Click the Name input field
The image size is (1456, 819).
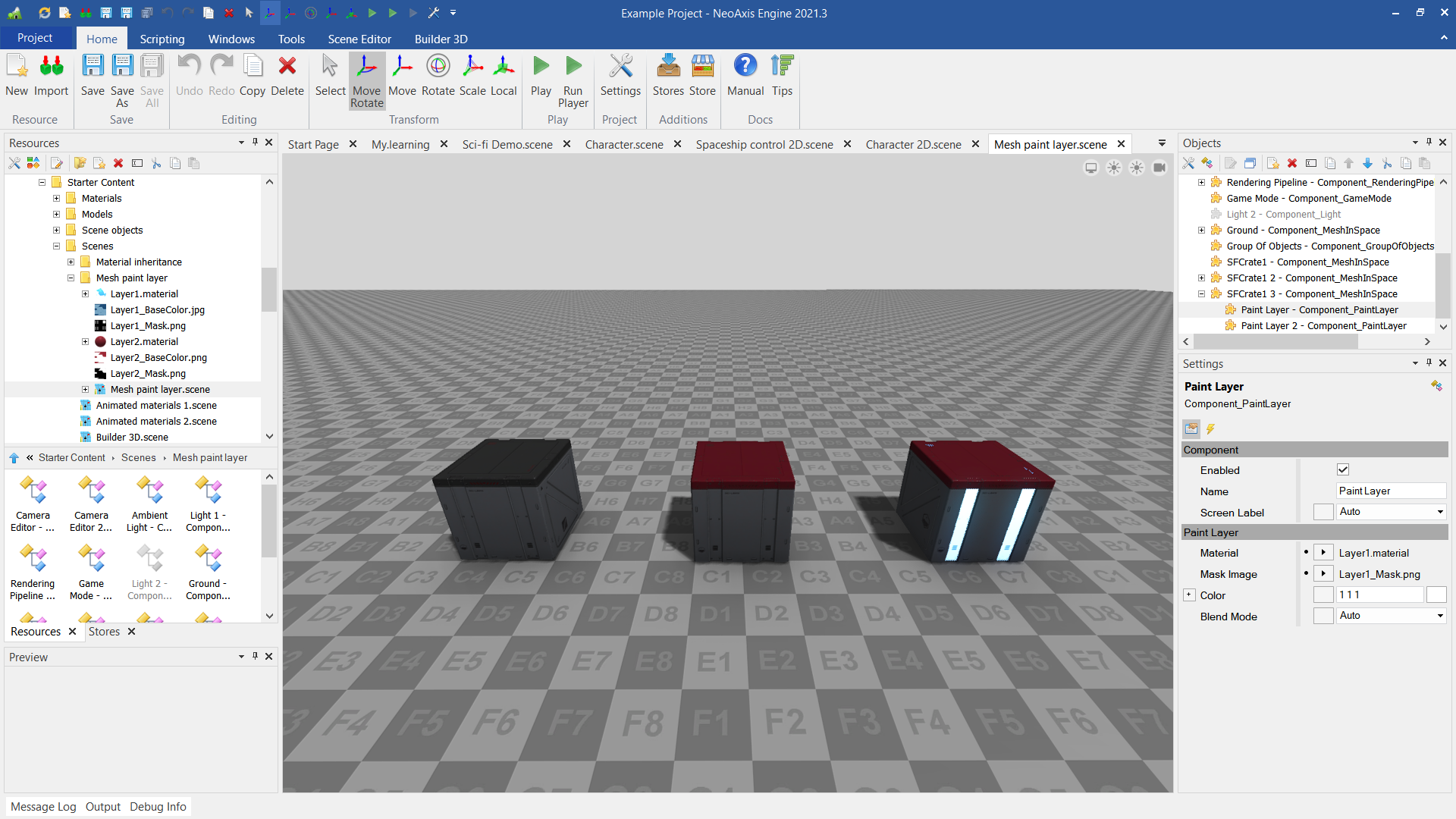click(1389, 491)
